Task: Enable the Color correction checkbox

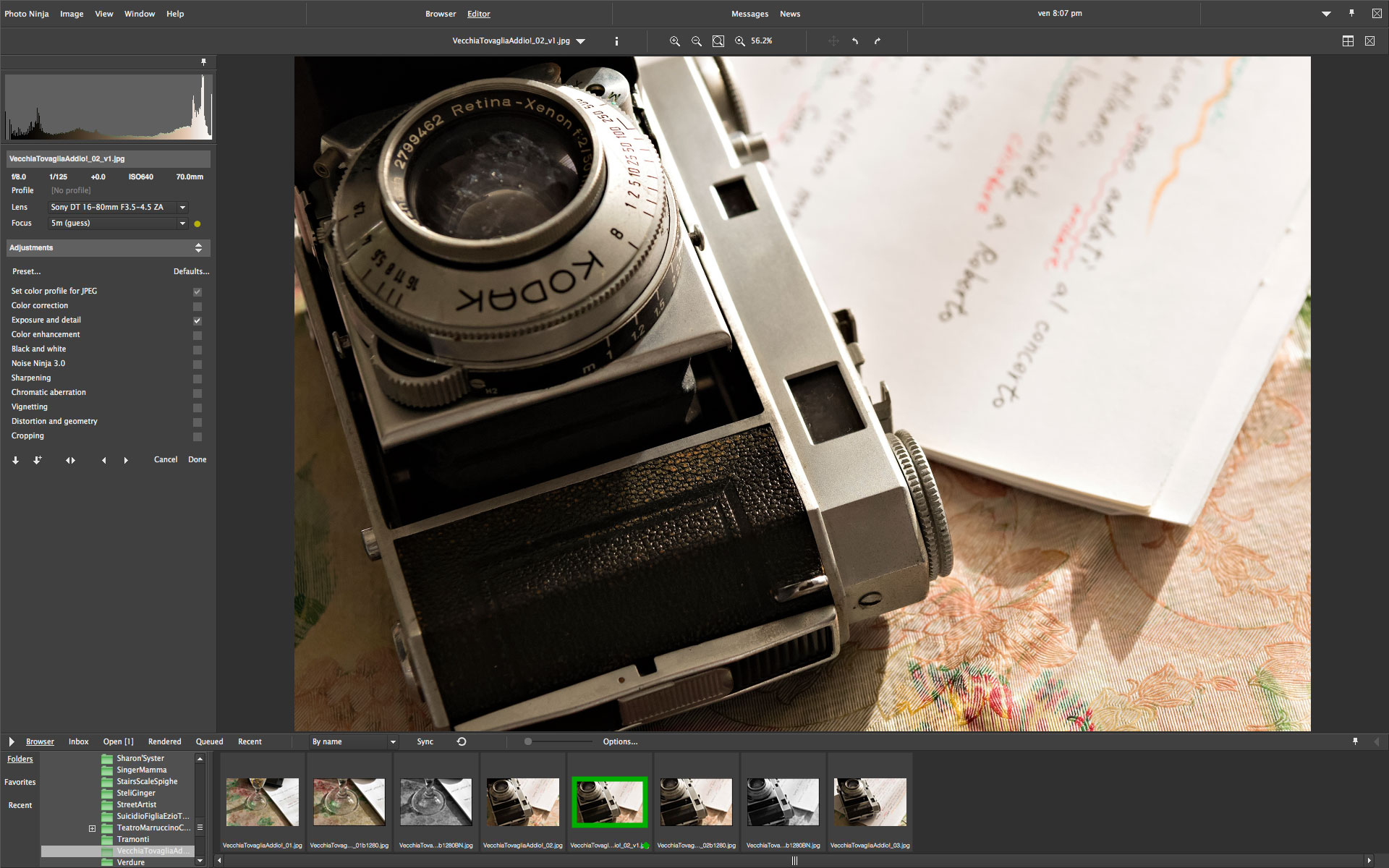Action: tap(197, 306)
